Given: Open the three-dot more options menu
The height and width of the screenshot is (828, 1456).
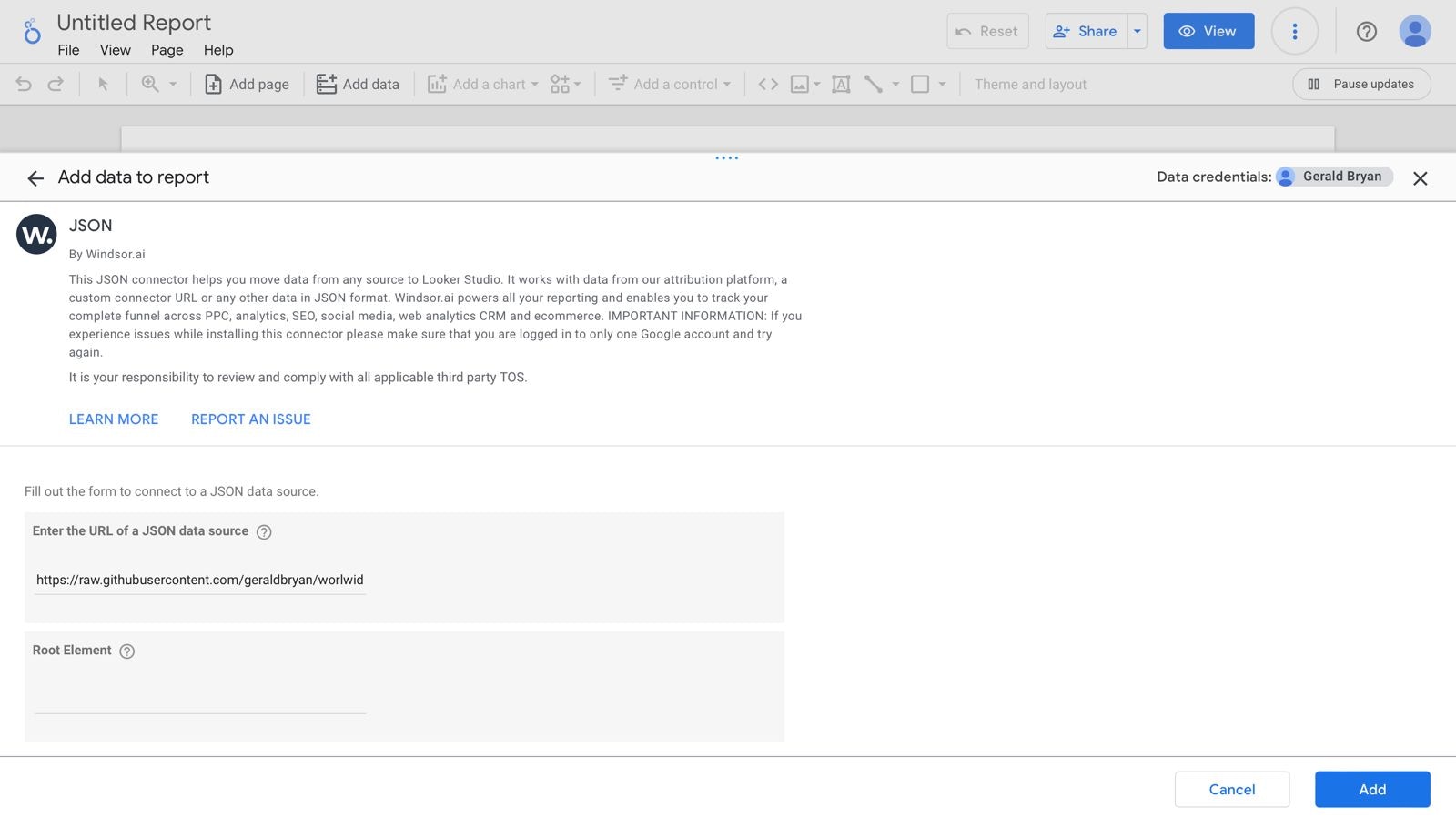Looking at the screenshot, I should pos(1295,31).
